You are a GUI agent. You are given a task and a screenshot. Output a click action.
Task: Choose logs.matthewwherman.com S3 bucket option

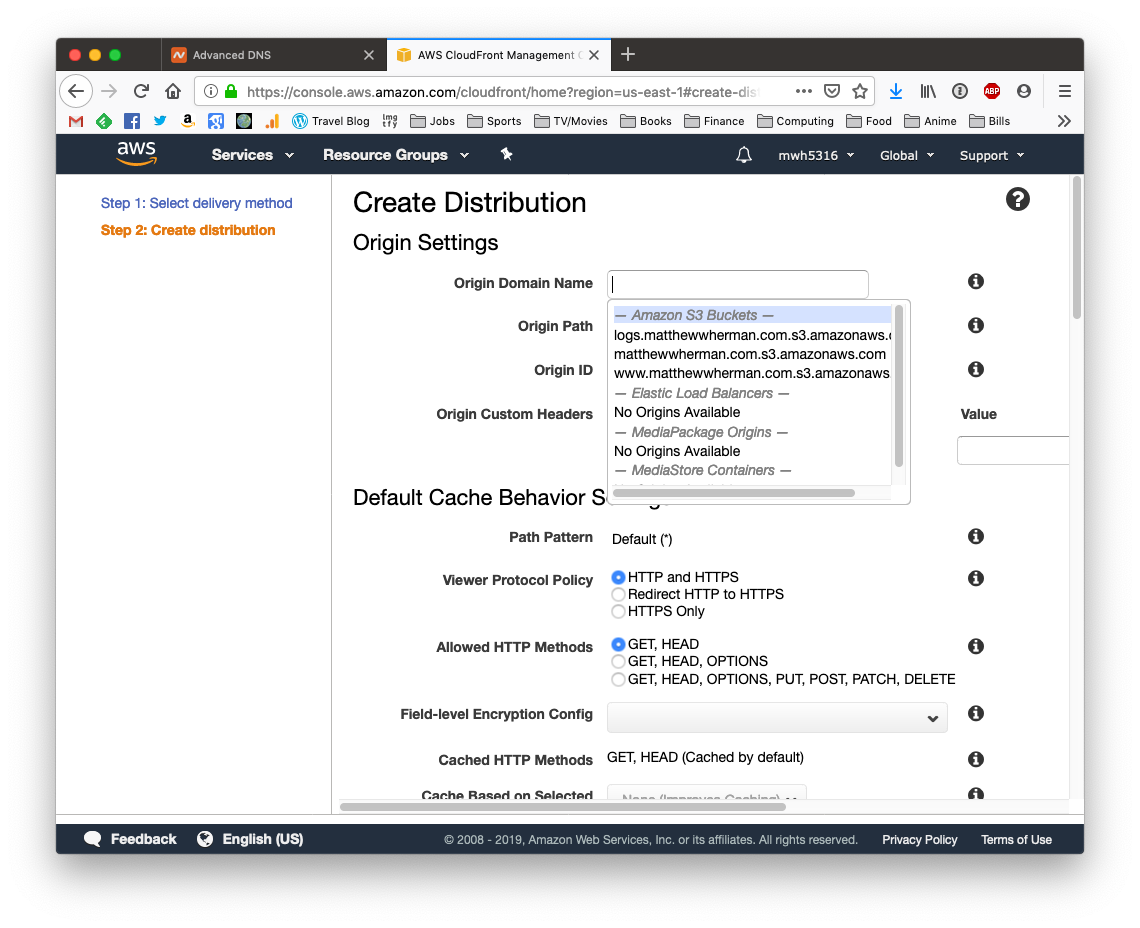pos(752,335)
